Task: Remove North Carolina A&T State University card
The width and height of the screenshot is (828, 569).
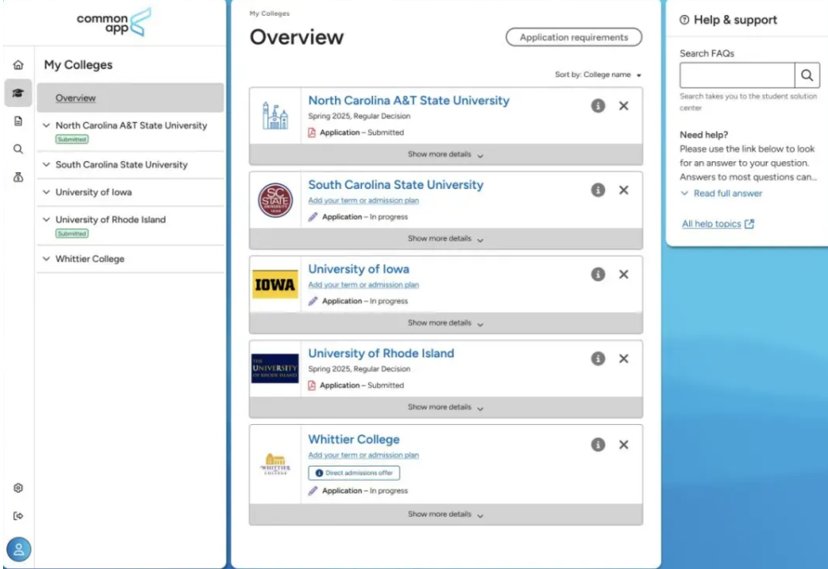Action: pos(624,106)
